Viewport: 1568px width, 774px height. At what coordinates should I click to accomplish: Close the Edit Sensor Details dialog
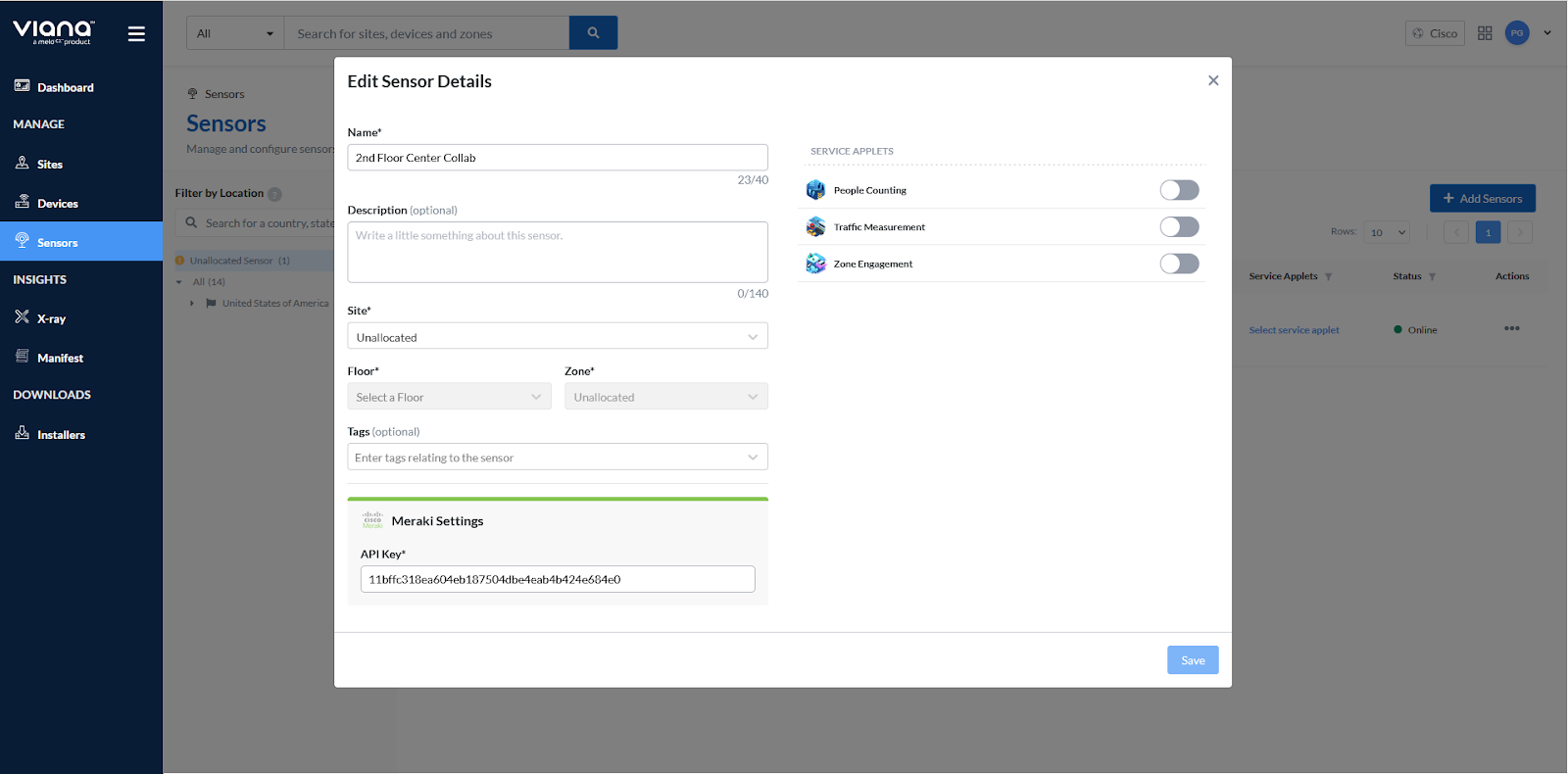click(1213, 80)
